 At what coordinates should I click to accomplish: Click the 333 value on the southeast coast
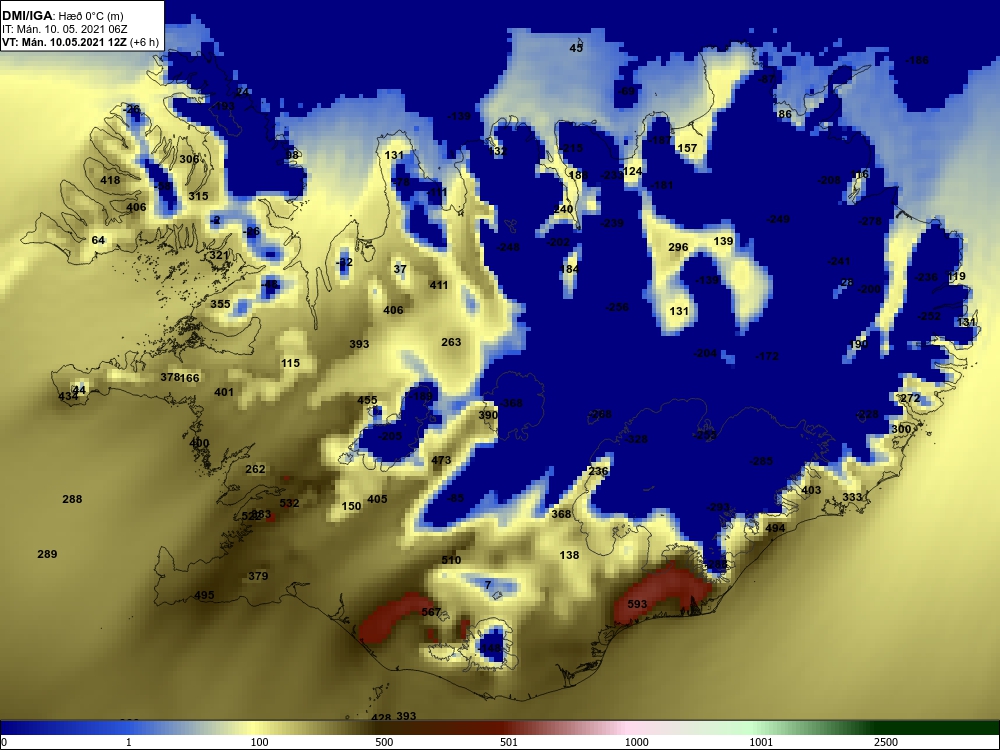[x=852, y=496]
